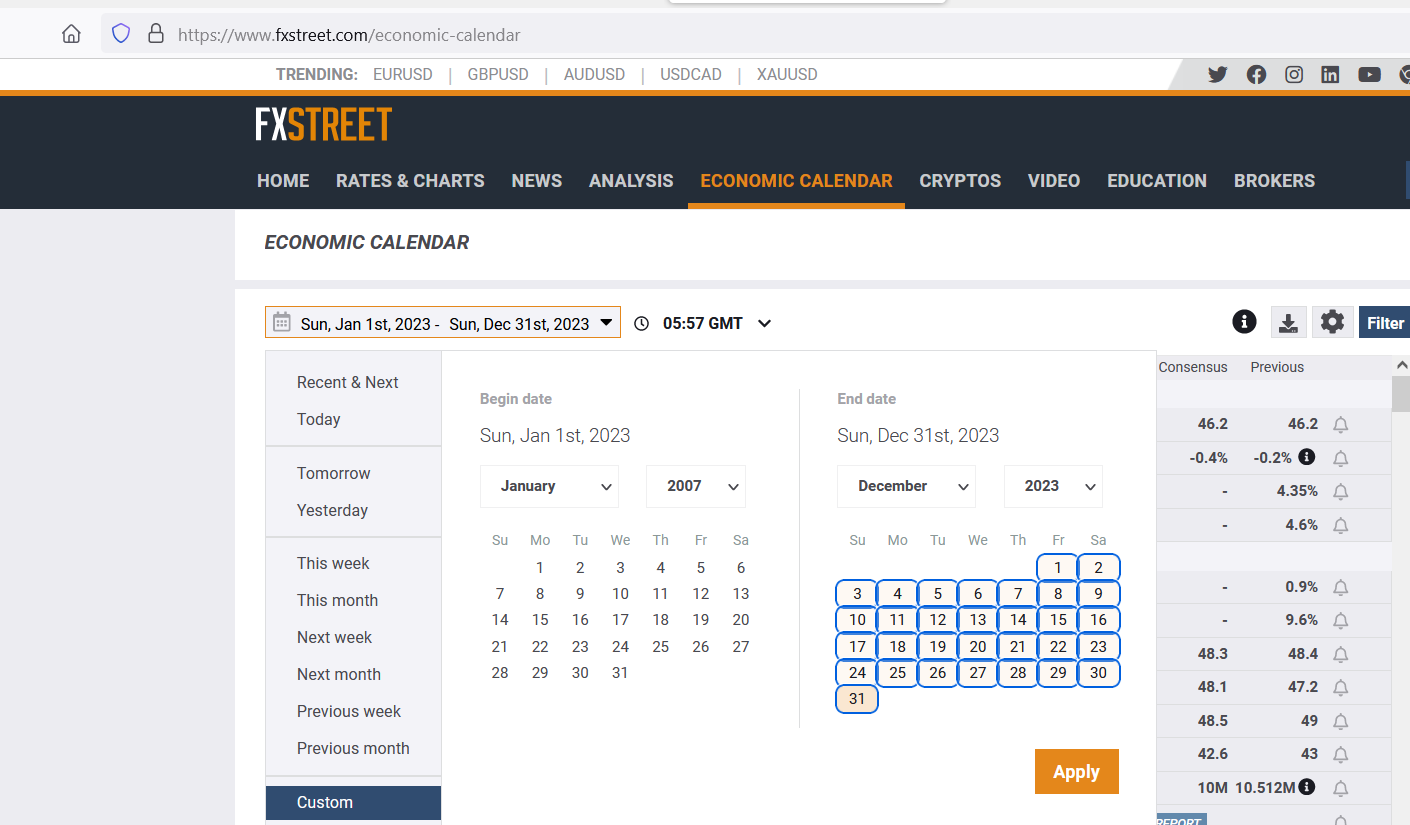Viewport: 1410px width, 825px height.
Task: Click the Twitter icon in header
Action: coord(1217,74)
